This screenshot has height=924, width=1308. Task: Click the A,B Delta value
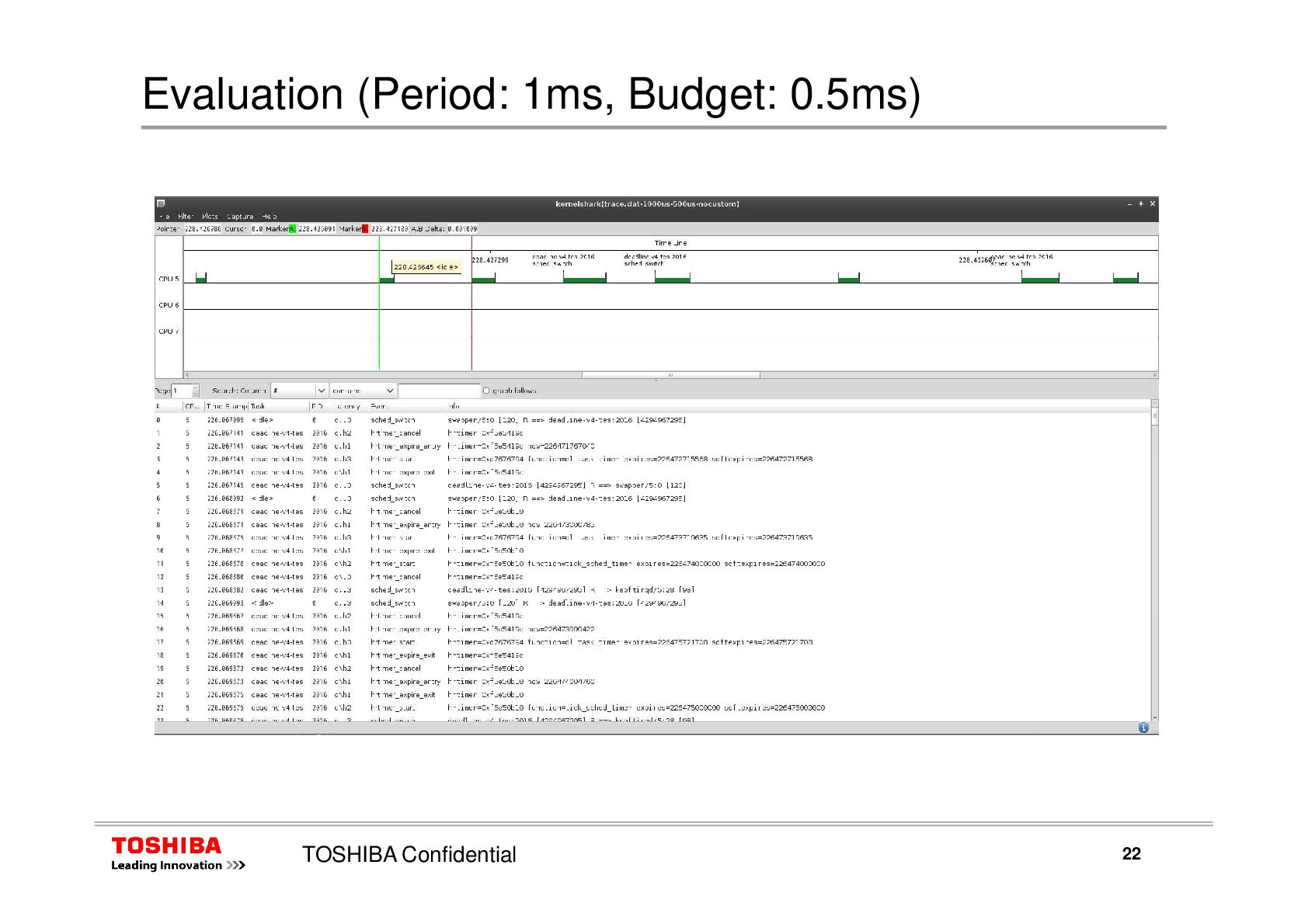point(462,229)
